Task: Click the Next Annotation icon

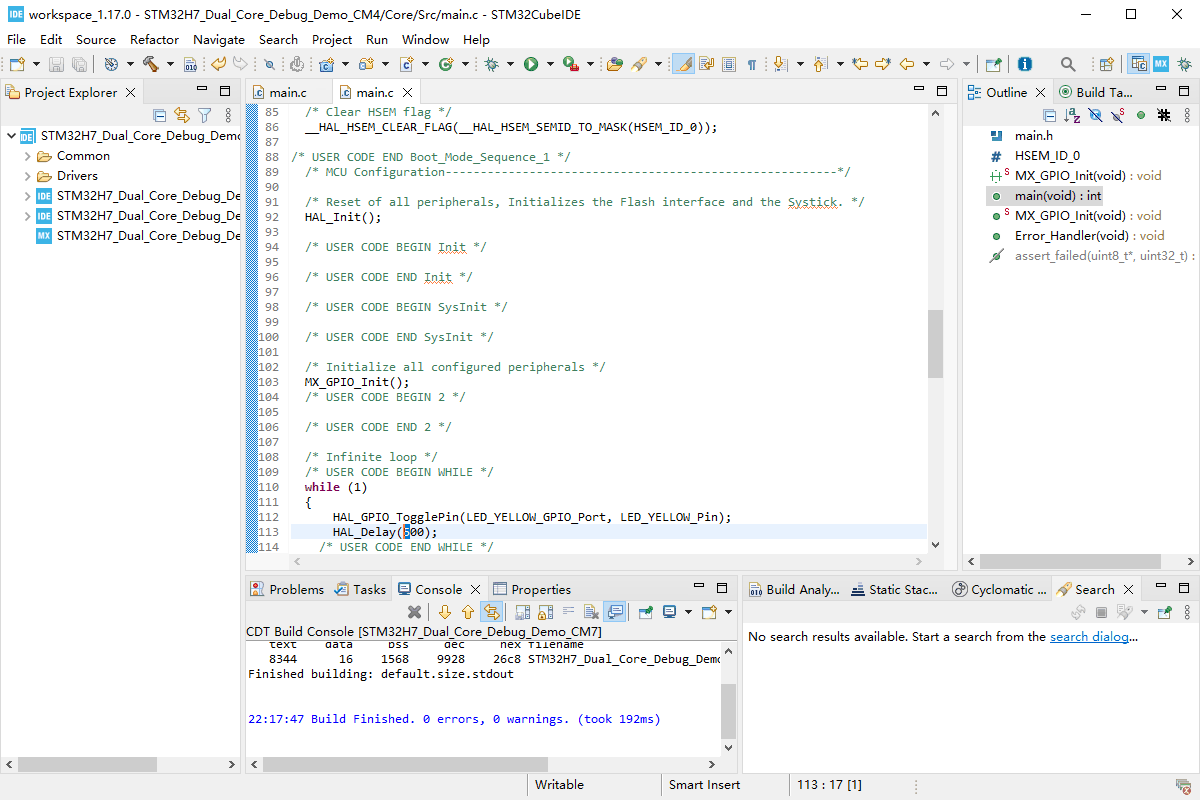Action: (779, 64)
